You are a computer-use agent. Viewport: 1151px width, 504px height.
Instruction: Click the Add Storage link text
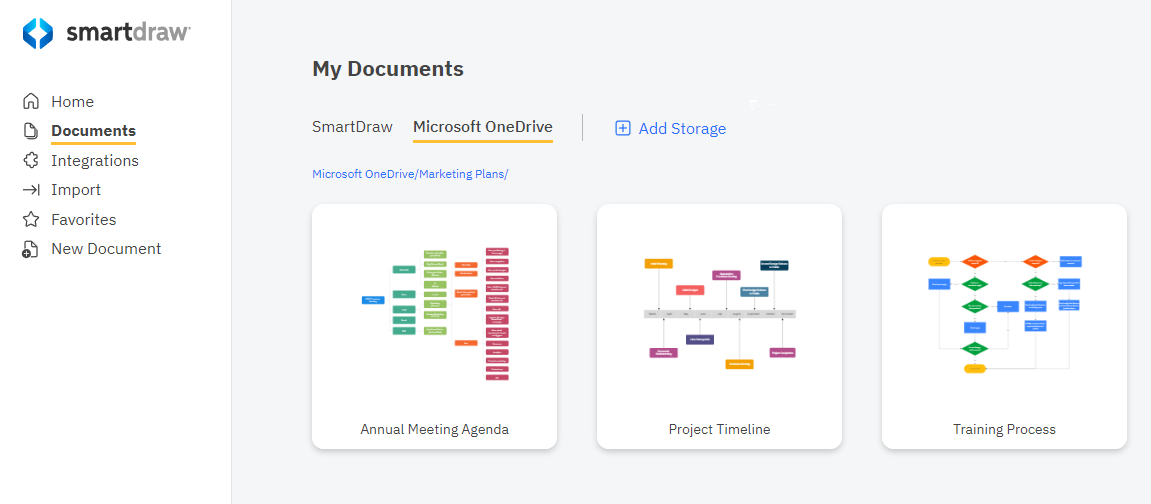(682, 128)
